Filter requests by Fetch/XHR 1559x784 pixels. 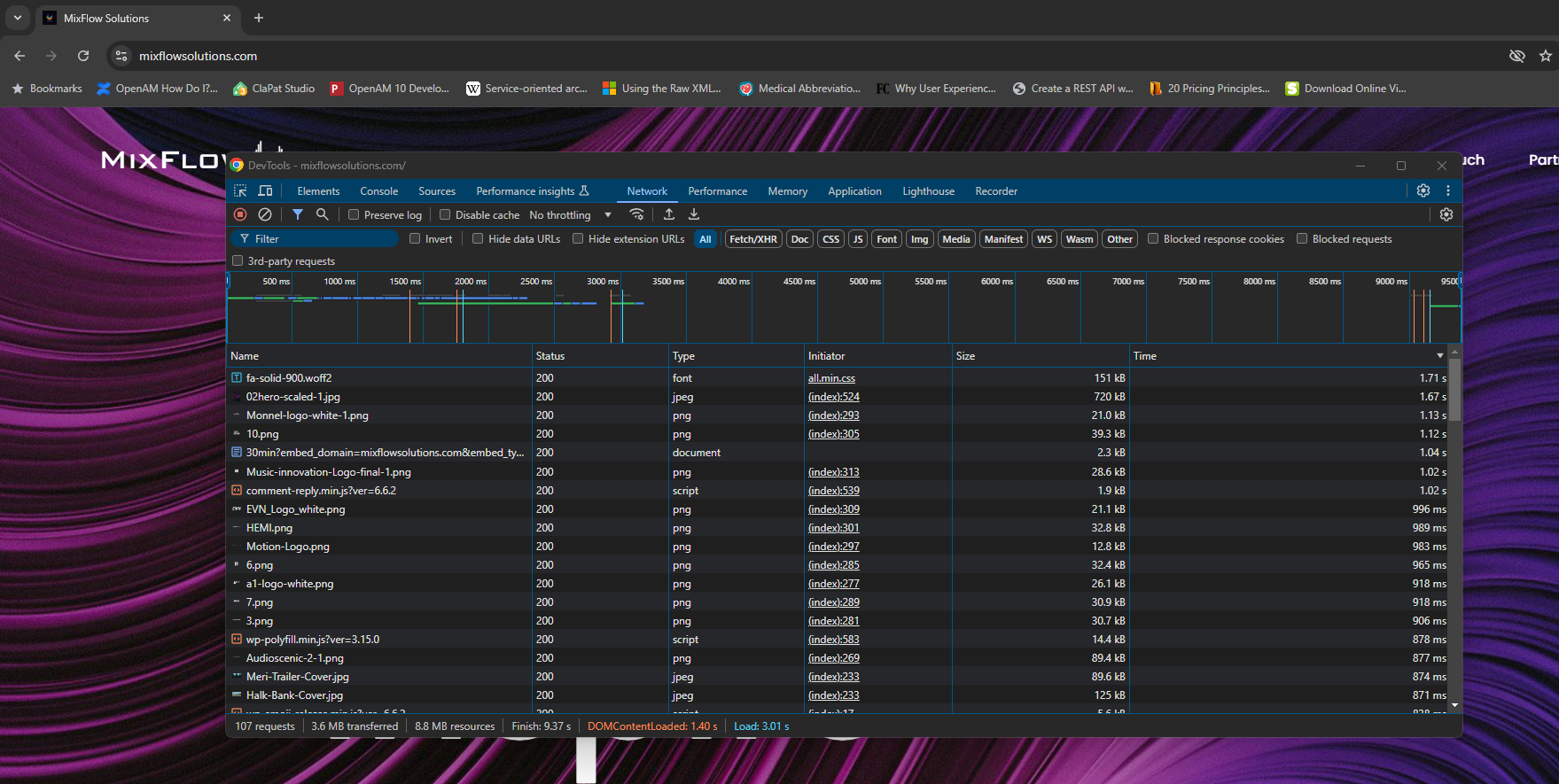753,239
